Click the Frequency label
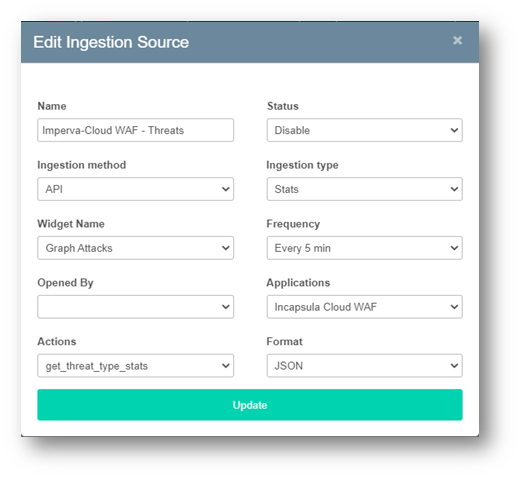Screen dimensions: 521x479 point(293,224)
